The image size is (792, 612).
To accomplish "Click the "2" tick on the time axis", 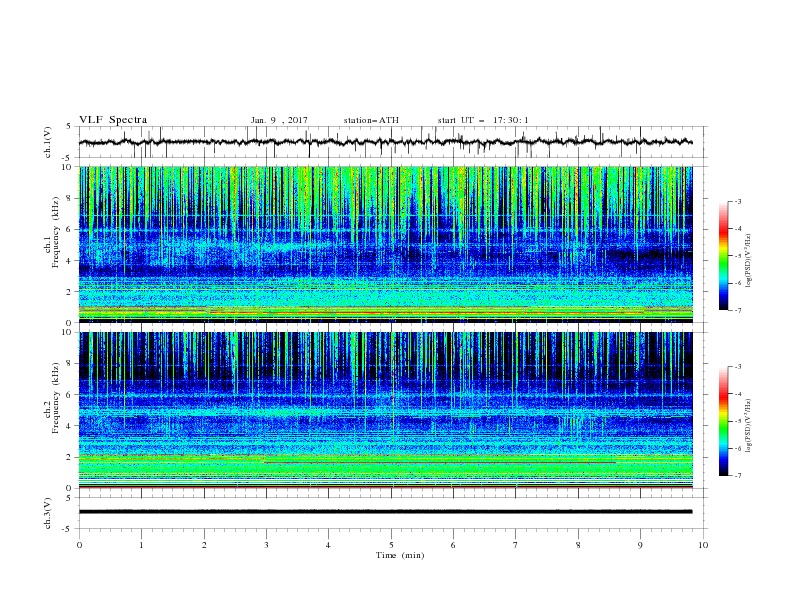I will coord(204,545).
